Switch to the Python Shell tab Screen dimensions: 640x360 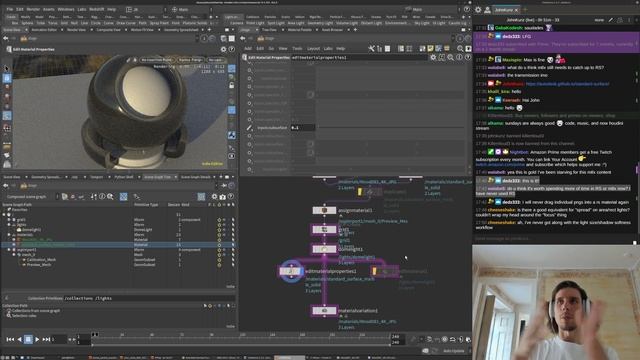pyautogui.click(x=124, y=177)
